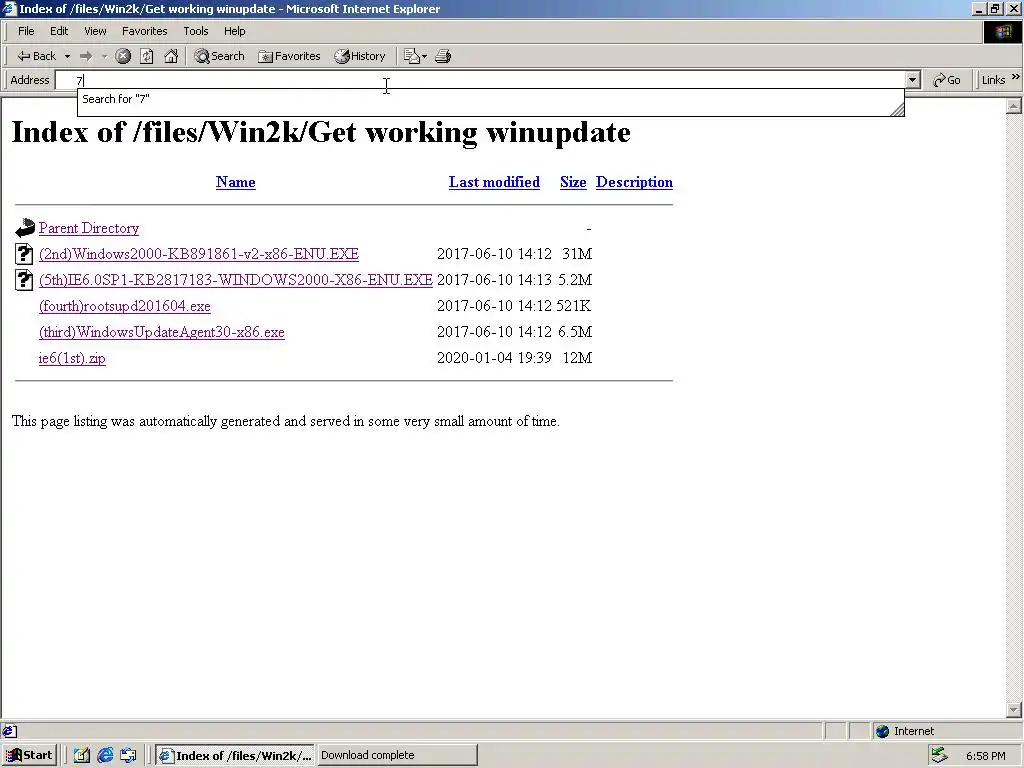1024x768 pixels.
Task: Click the vertical scrollbar up arrow
Action: (x=1014, y=105)
